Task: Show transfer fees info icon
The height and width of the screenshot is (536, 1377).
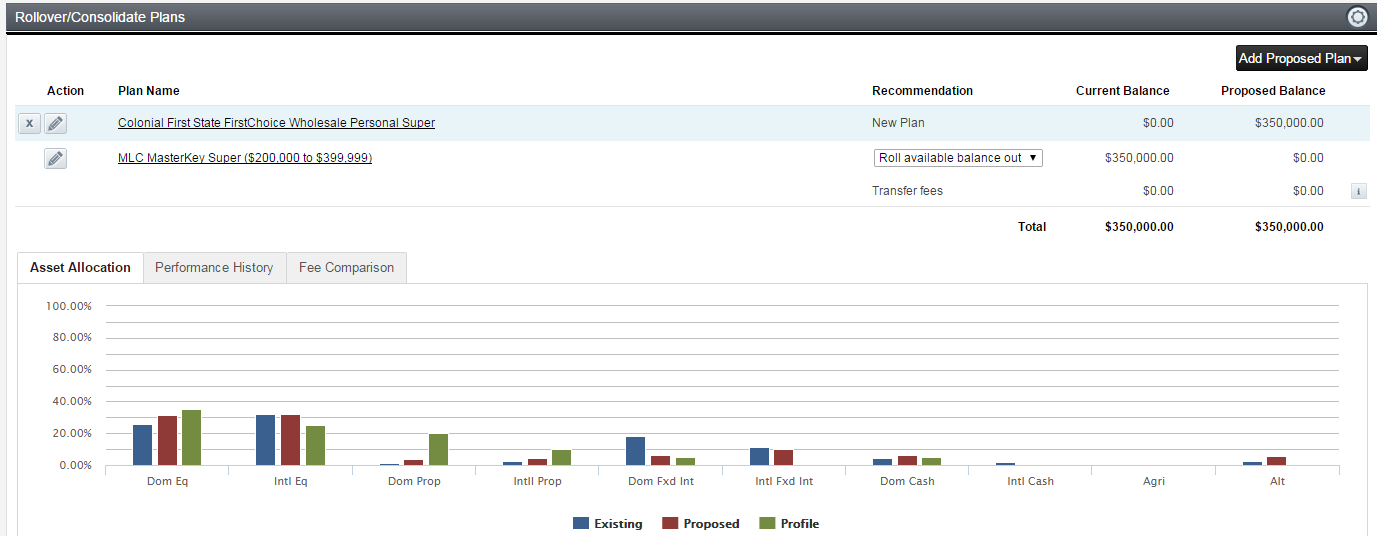Action: click(1358, 191)
